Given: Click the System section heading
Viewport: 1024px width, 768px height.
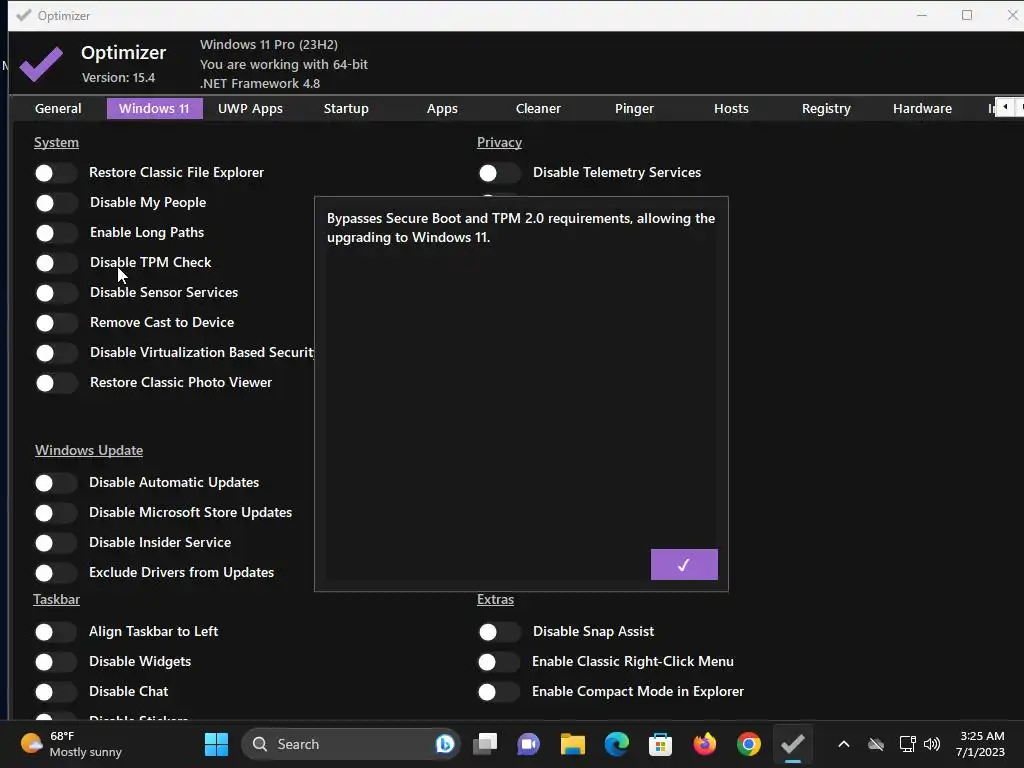Looking at the screenshot, I should click(56, 142).
